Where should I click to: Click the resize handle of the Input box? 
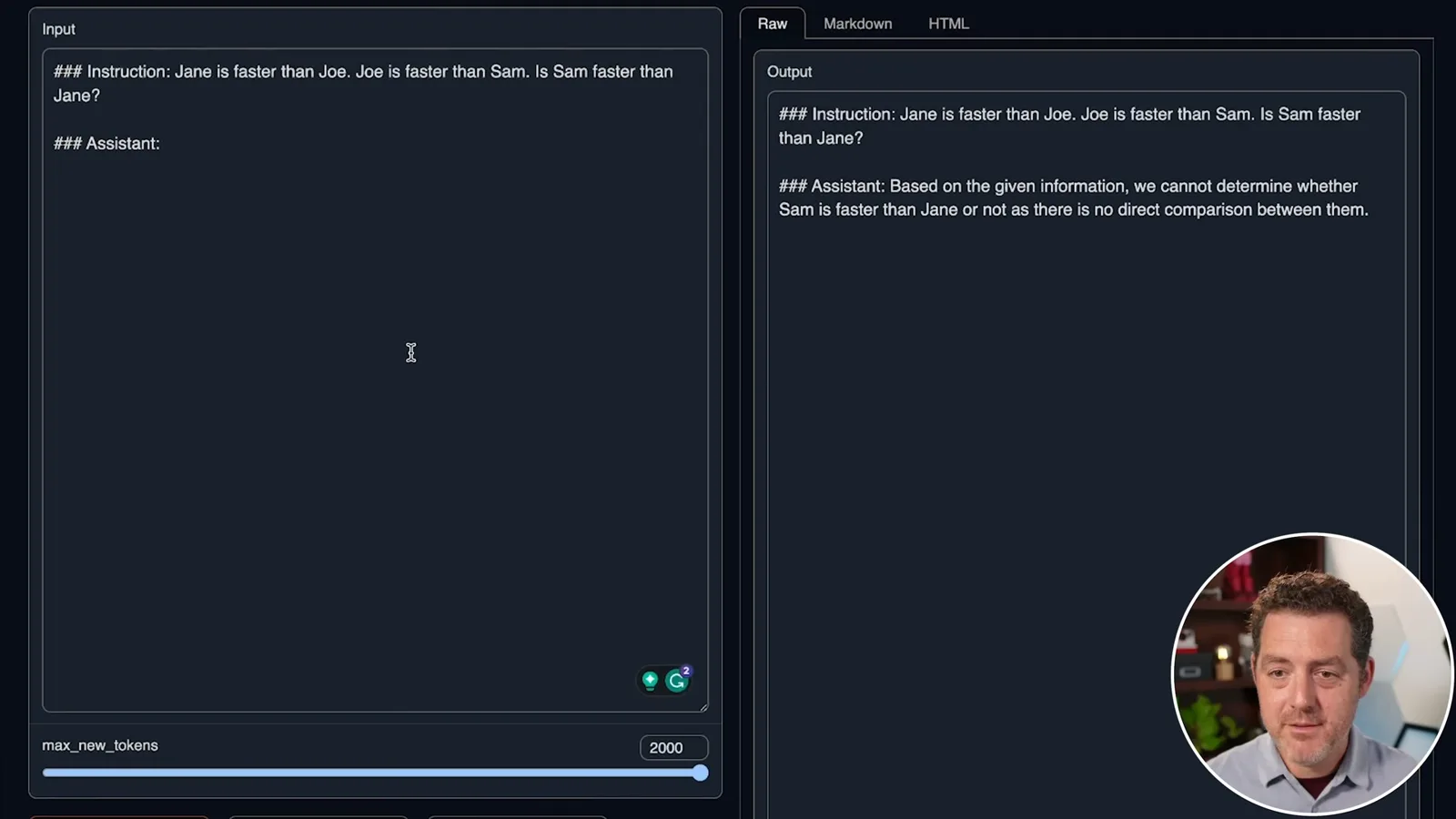[x=703, y=707]
